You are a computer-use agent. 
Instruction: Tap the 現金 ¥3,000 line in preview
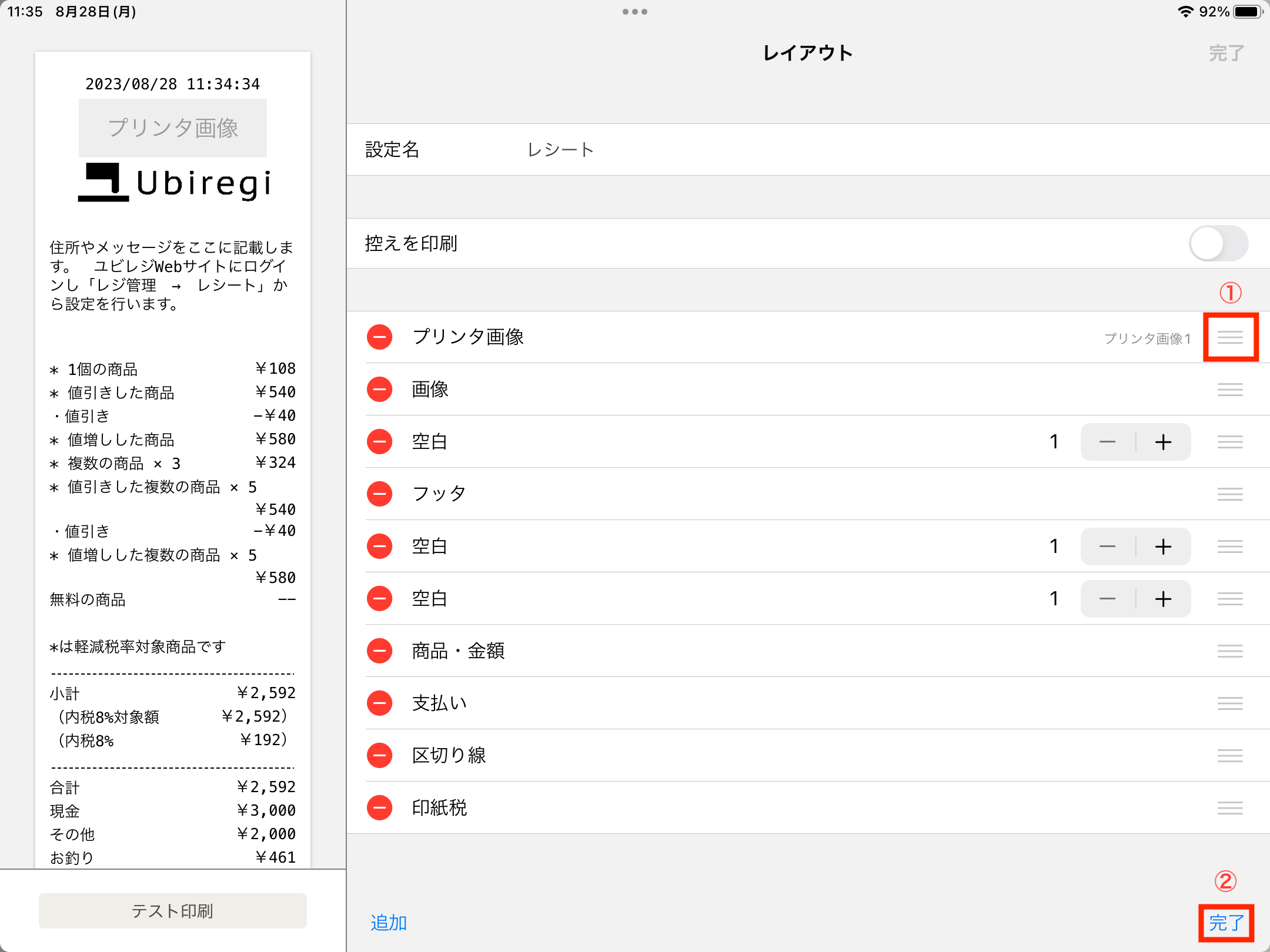[x=173, y=810]
